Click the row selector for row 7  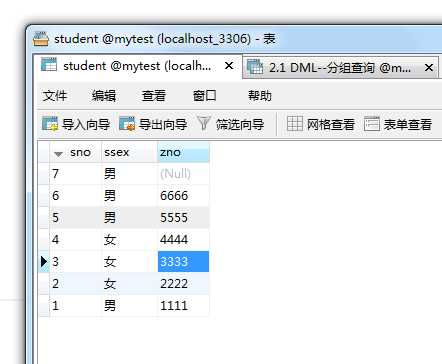pyautogui.click(x=44, y=174)
